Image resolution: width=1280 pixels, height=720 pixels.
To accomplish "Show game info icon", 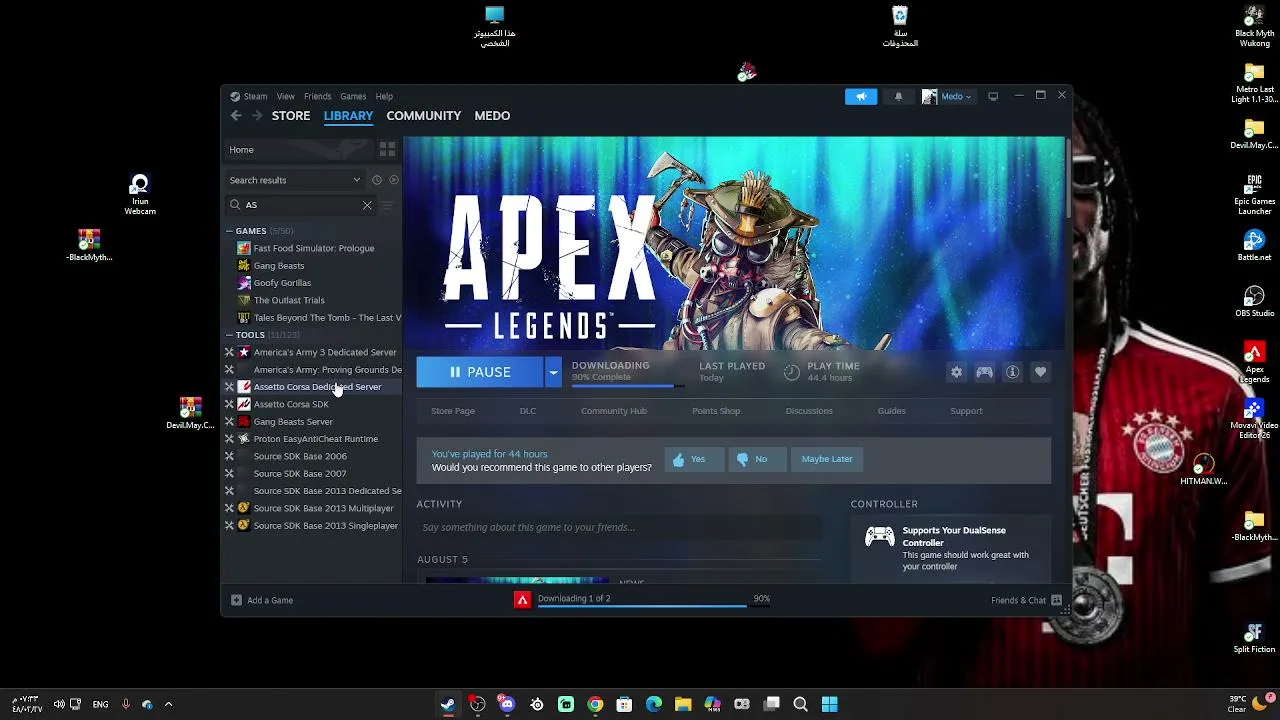I will (x=1013, y=372).
